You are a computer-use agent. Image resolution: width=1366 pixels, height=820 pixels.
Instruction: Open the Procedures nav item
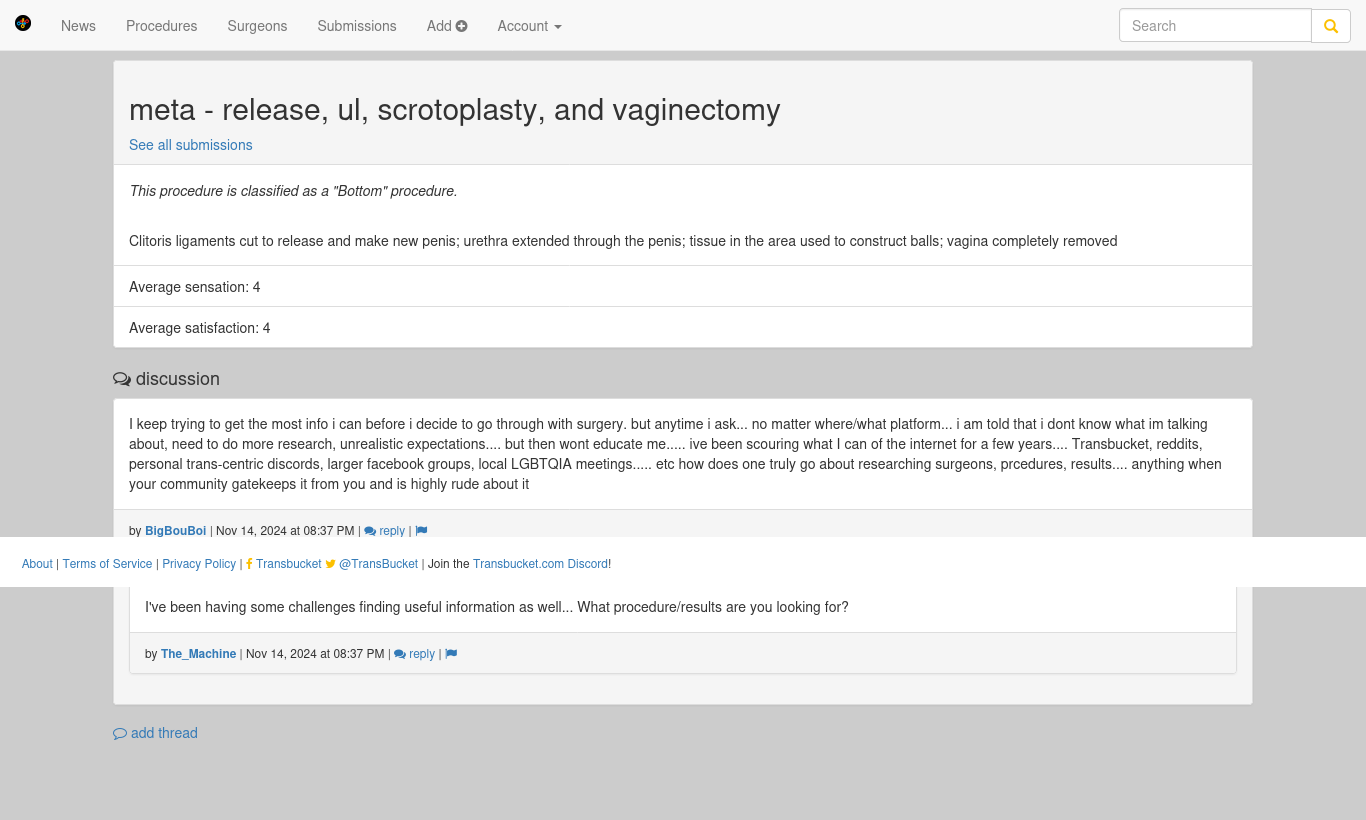161,26
